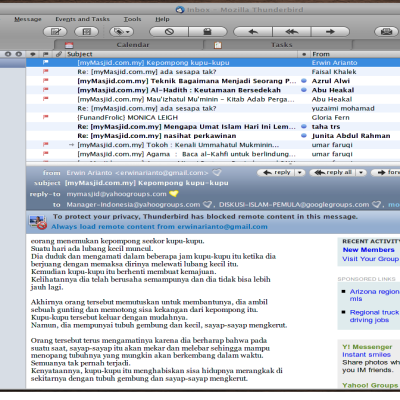Screen dimensions: 400x400
Task: Sort messages by the From column header
Action: [321, 54]
